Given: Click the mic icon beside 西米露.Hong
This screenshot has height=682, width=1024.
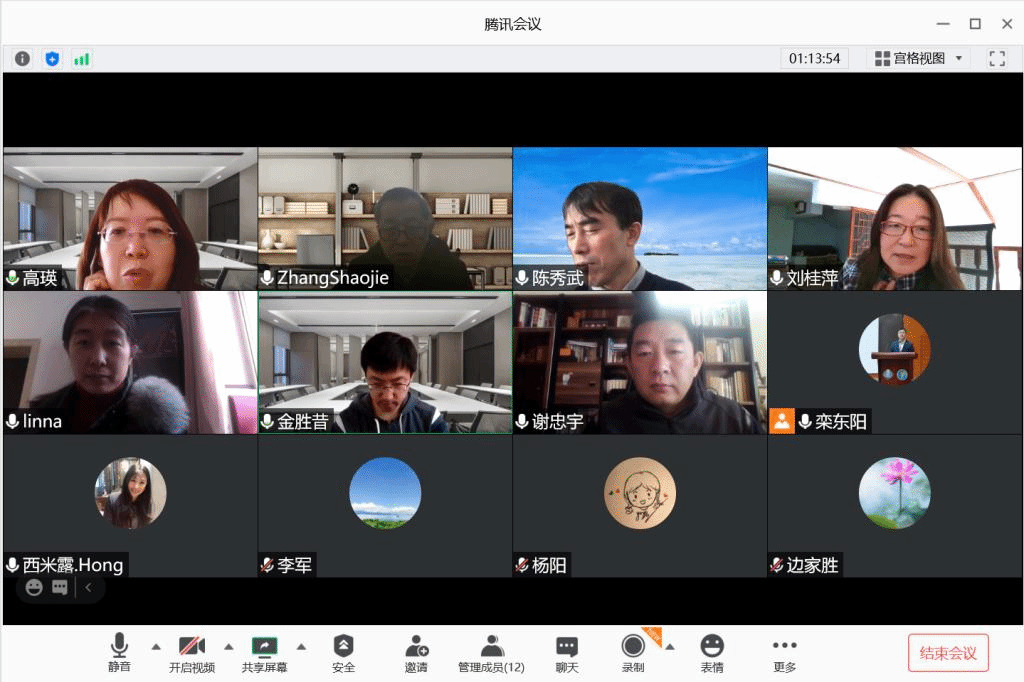Looking at the screenshot, I should 12,565.
